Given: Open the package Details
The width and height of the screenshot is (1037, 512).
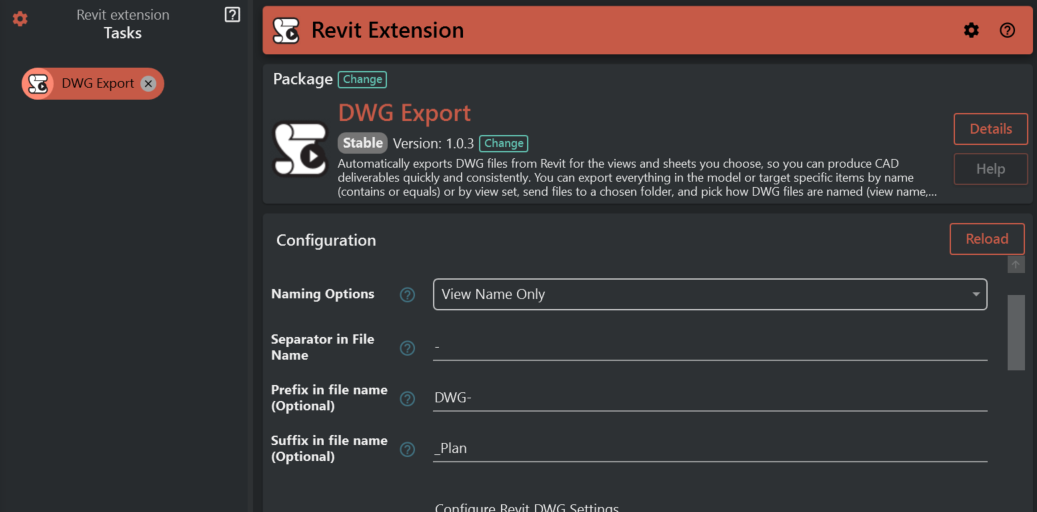Looking at the screenshot, I should click(991, 129).
